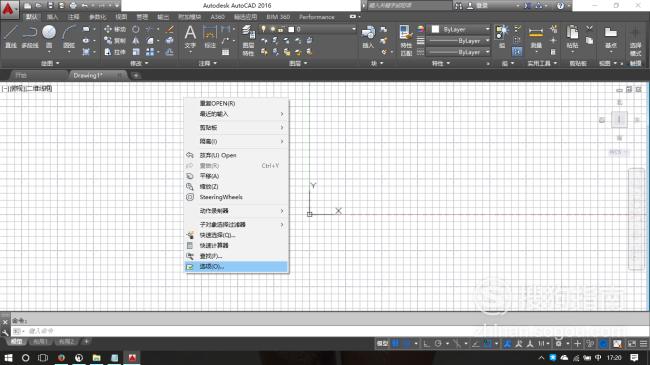The height and width of the screenshot is (365, 650).
Task: Click the Stretch (拉伸) tool
Action: 115,52
